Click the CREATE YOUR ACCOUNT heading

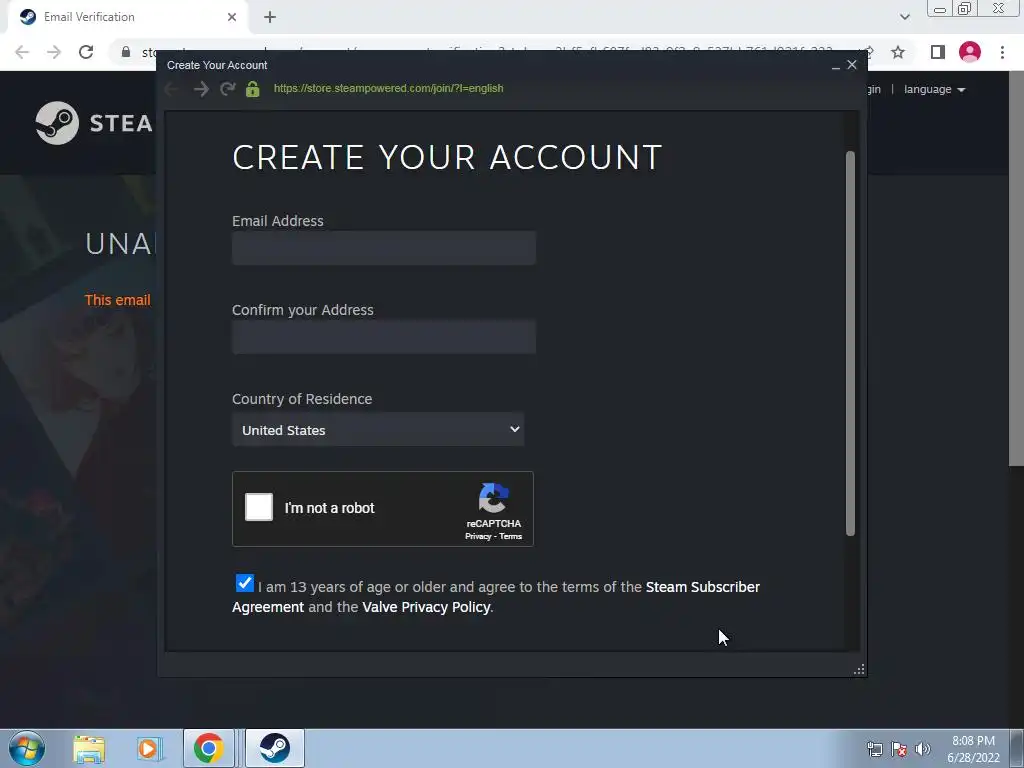click(x=447, y=157)
